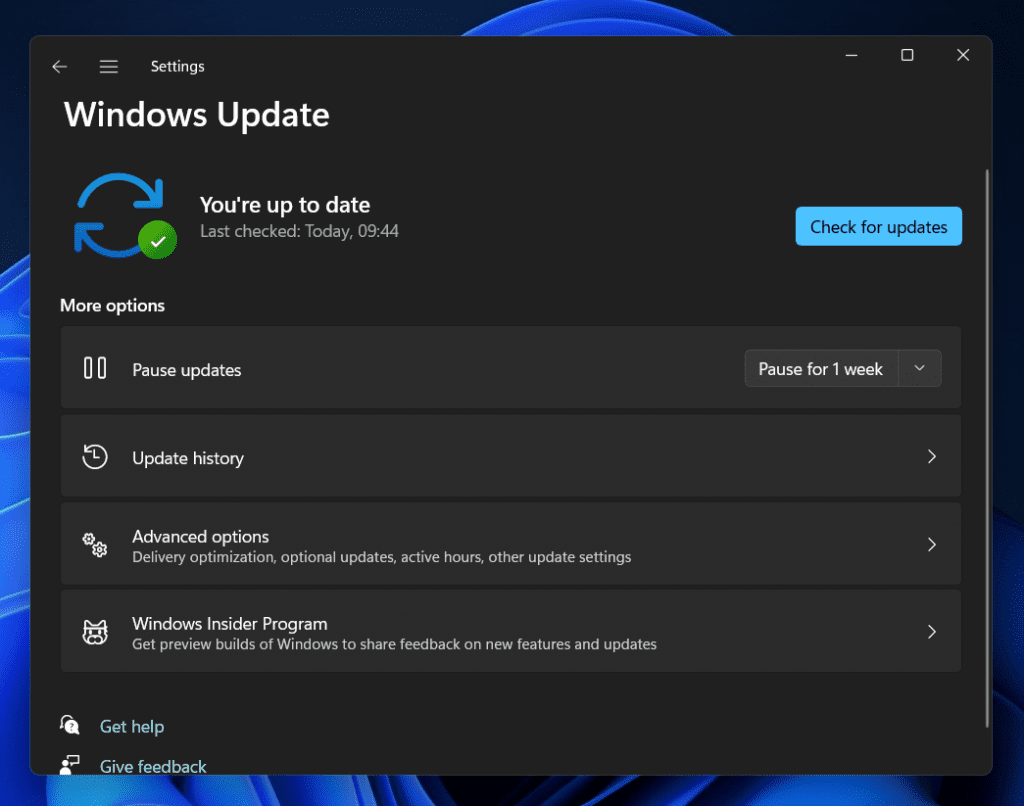Click the Get help question mark icon

[x=70, y=726]
